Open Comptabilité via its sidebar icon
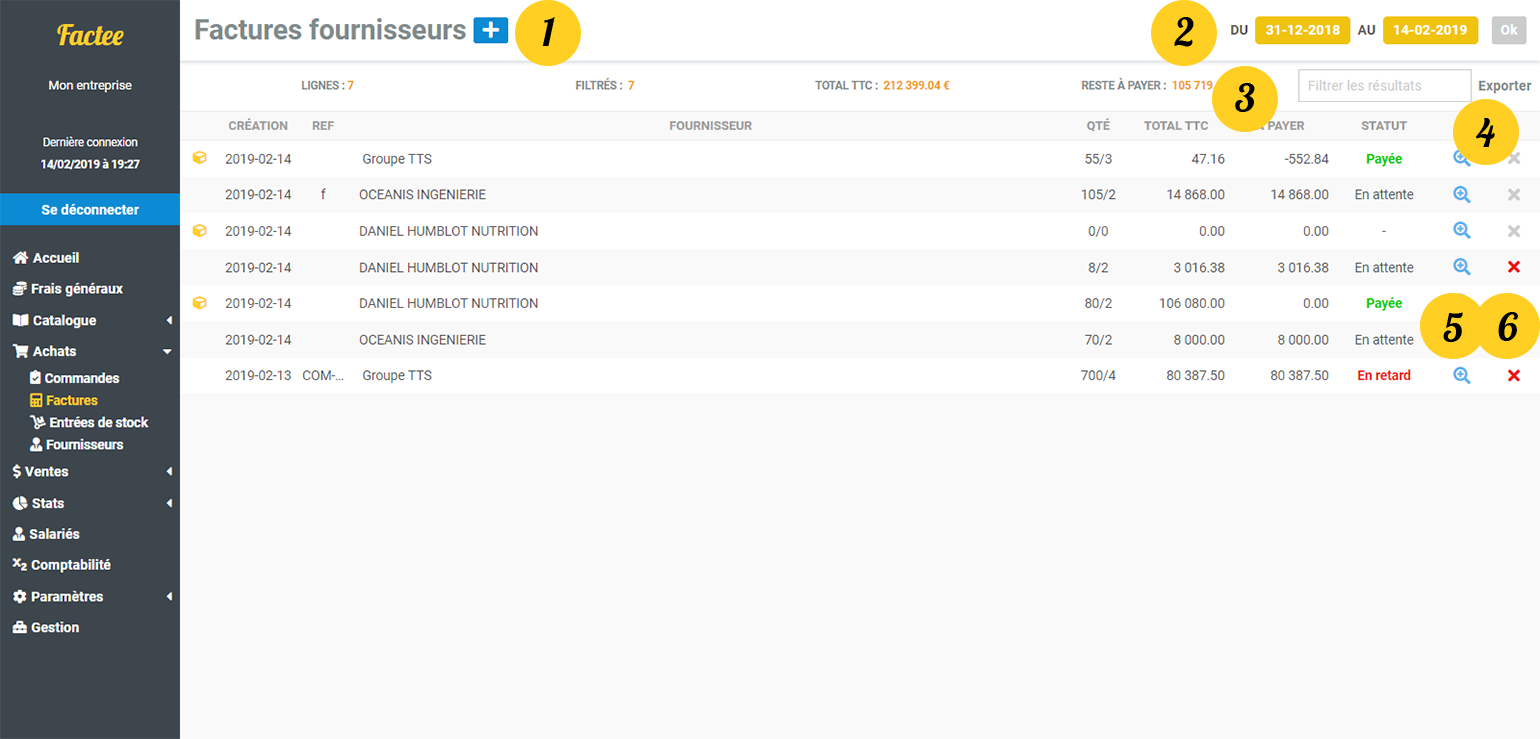Screen dimensions: 1540x739 click(20, 564)
